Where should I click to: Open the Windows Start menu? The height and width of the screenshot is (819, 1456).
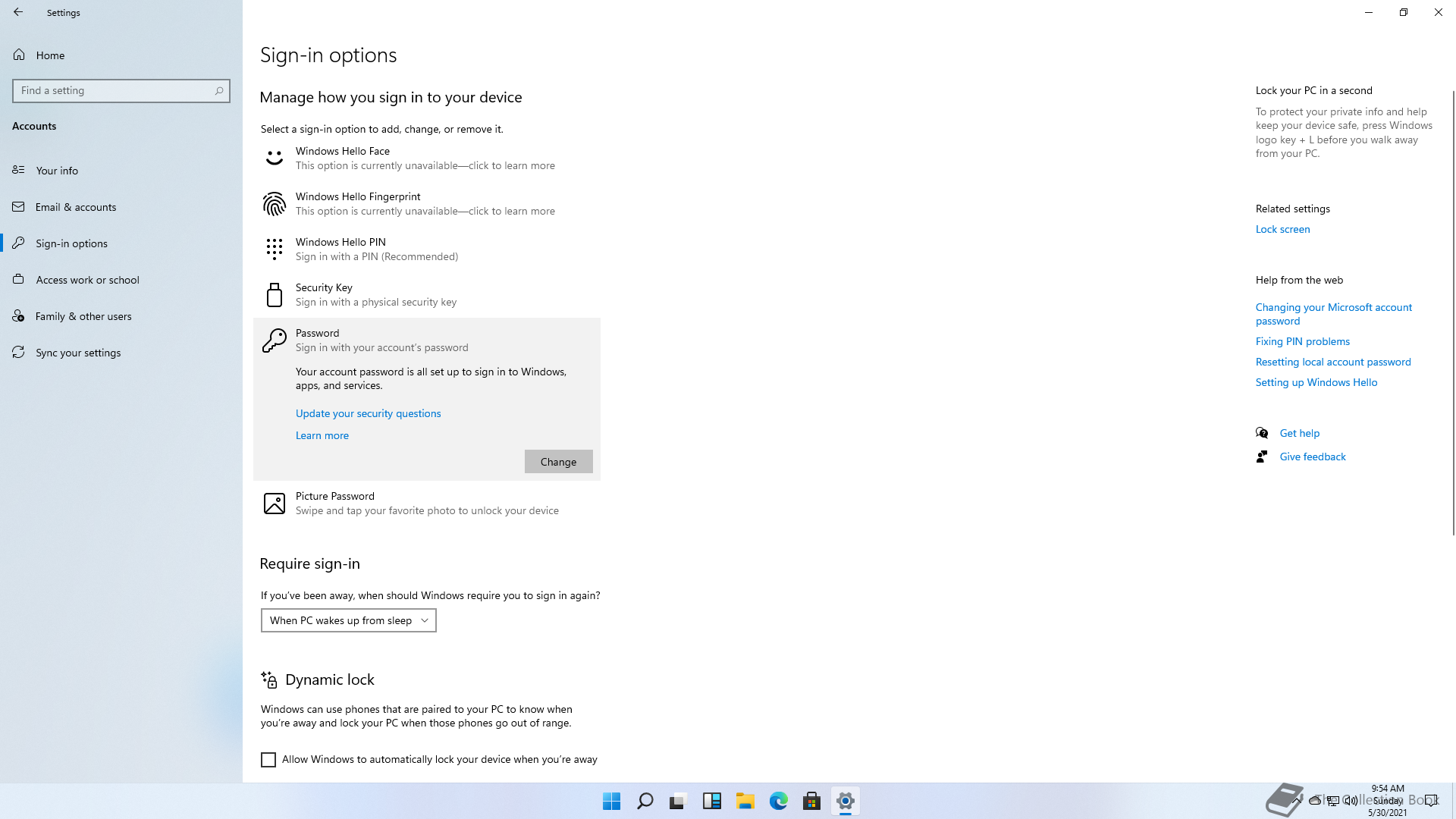pyautogui.click(x=611, y=801)
